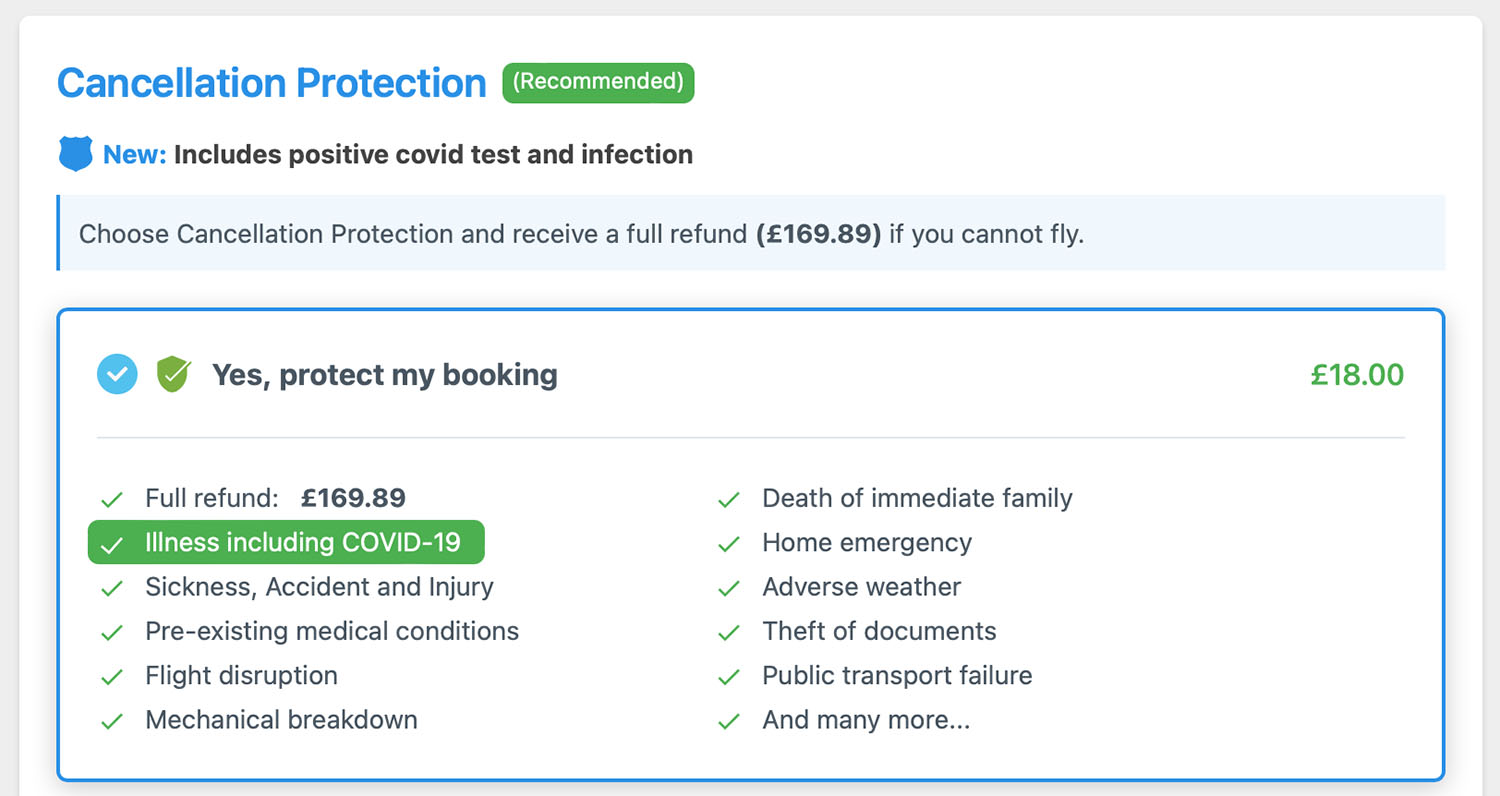Click the Adverse weather list item
Image resolution: width=1500 pixels, height=796 pixels.
pos(861,587)
